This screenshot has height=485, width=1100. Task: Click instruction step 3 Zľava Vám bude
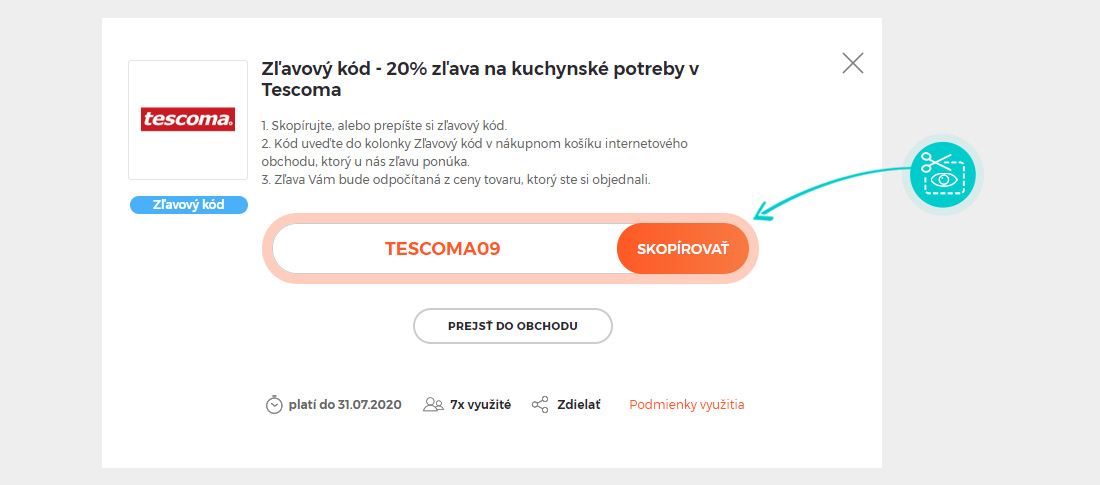(x=456, y=180)
